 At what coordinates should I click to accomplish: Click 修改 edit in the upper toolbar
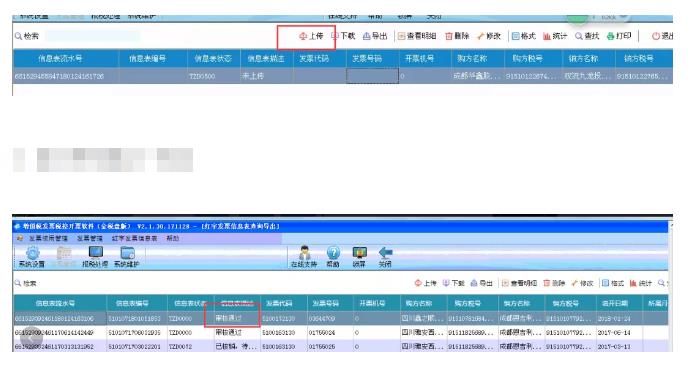click(x=489, y=36)
